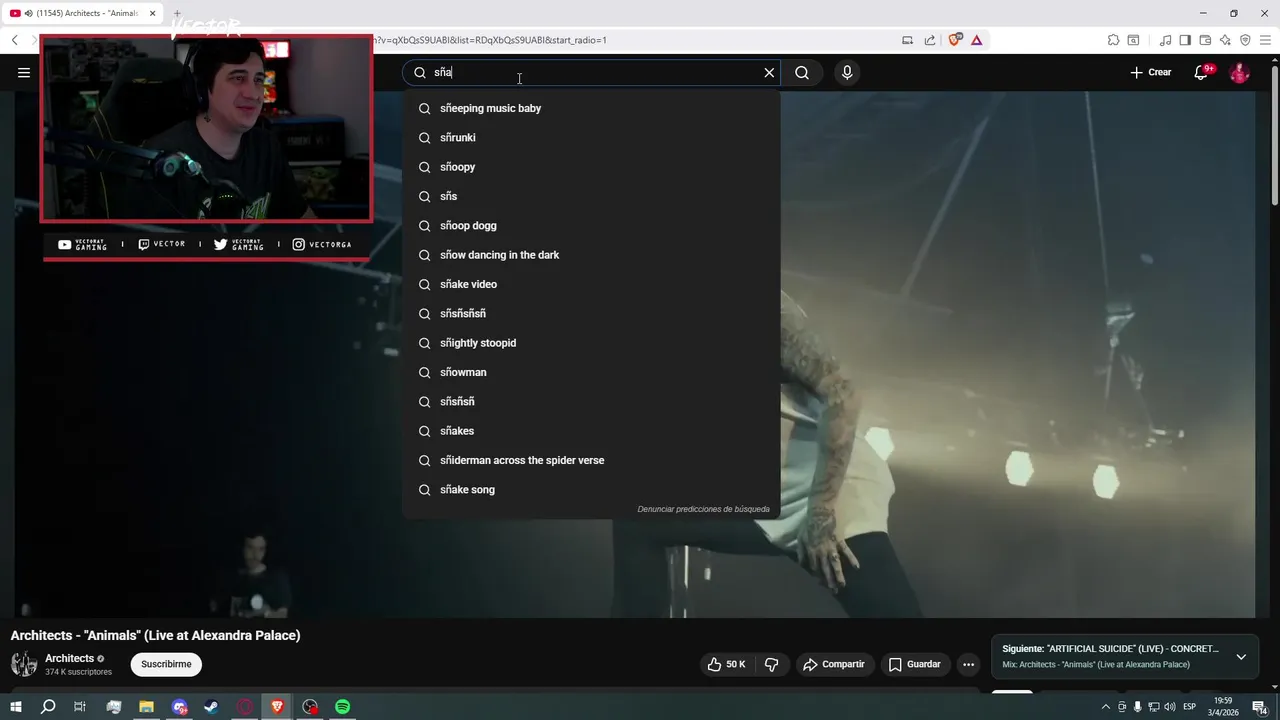Open the Brave Rewards triangle icon
This screenshot has height=720, width=1280.
pyautogui.click(x=976, y=40)
